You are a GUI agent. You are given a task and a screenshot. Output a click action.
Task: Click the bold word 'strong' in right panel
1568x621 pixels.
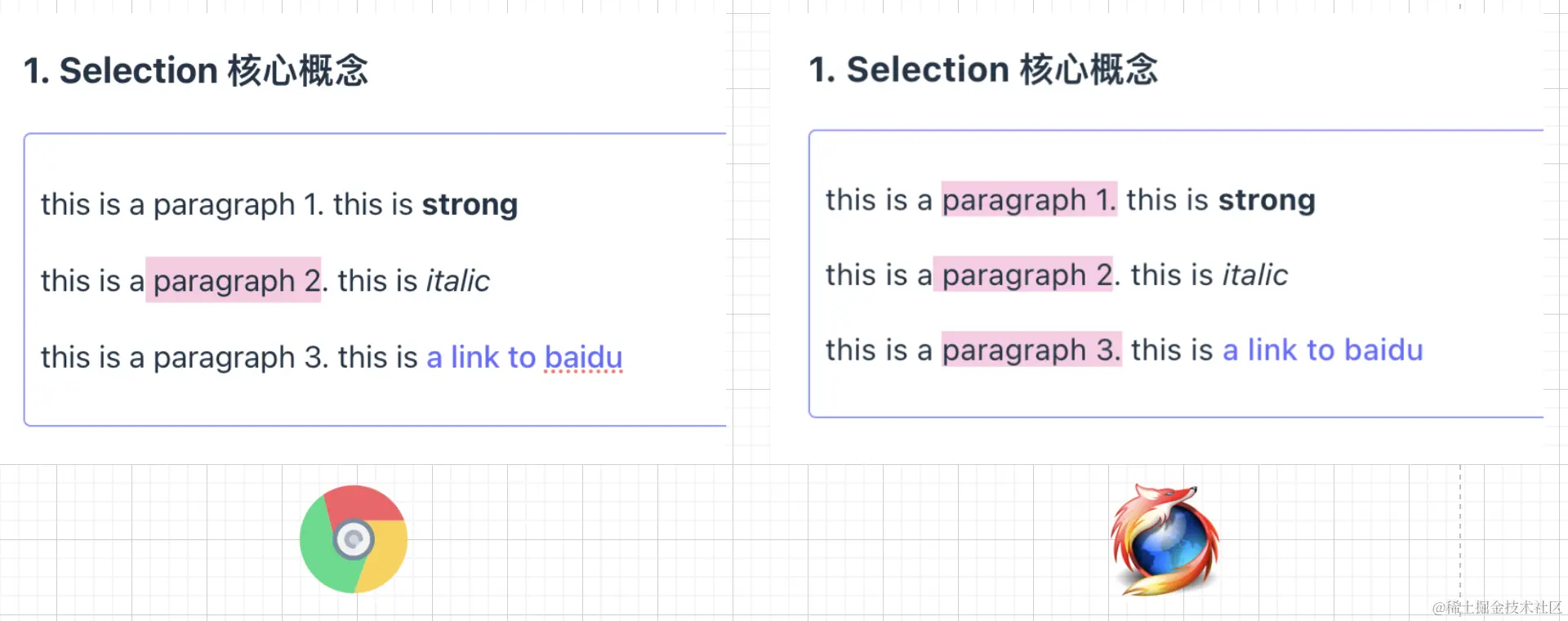pyautogui.click(x=1267, y=200)
